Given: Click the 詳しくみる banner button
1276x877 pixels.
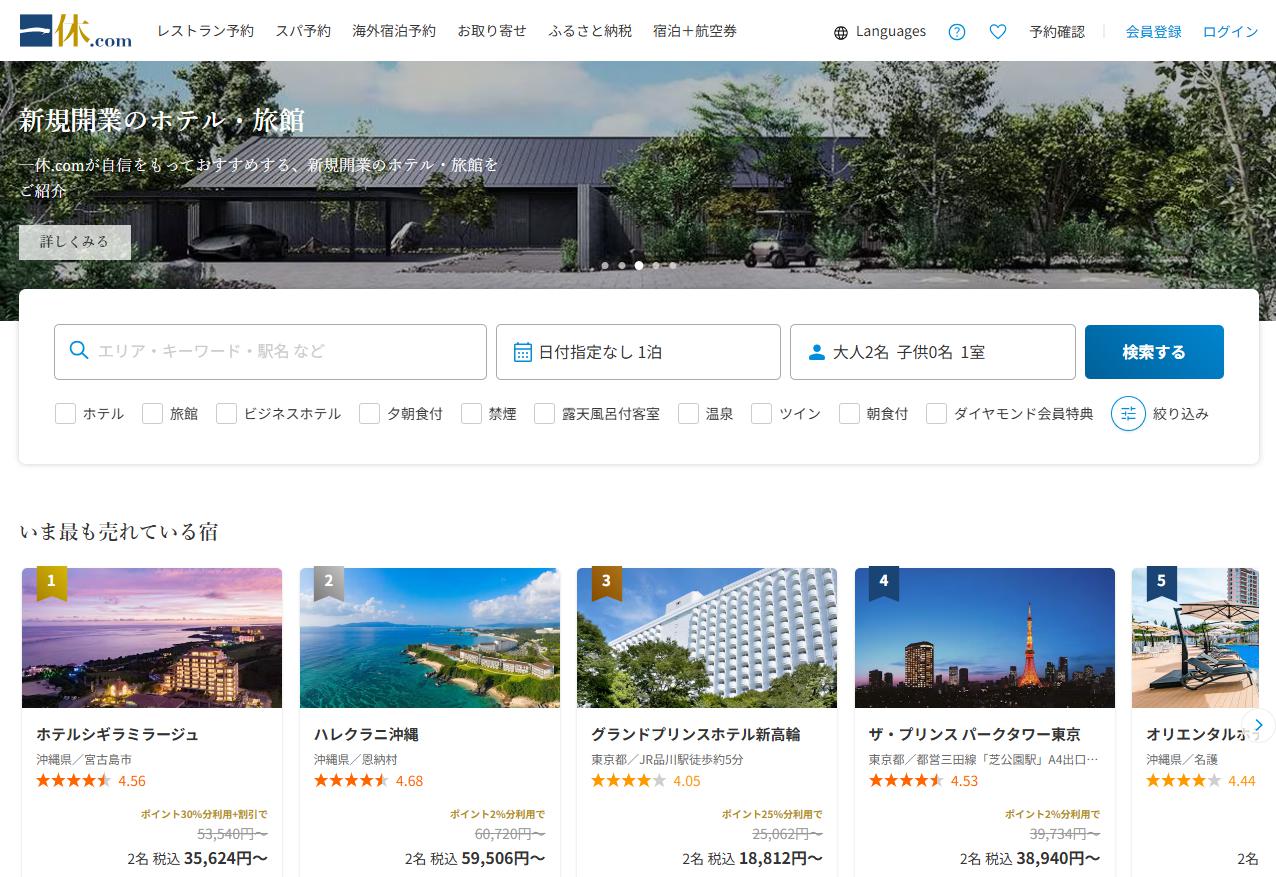Looking at the screenshot, I should [x=75, y=242].
